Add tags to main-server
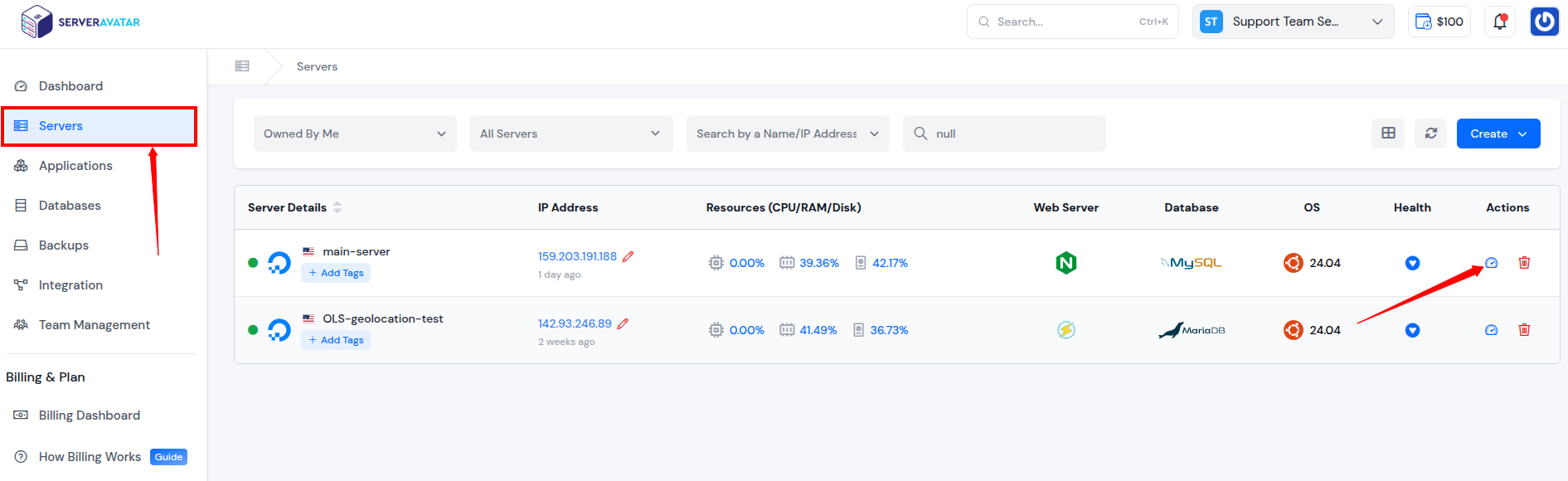 pyautogui.click(x=336, y=273)
